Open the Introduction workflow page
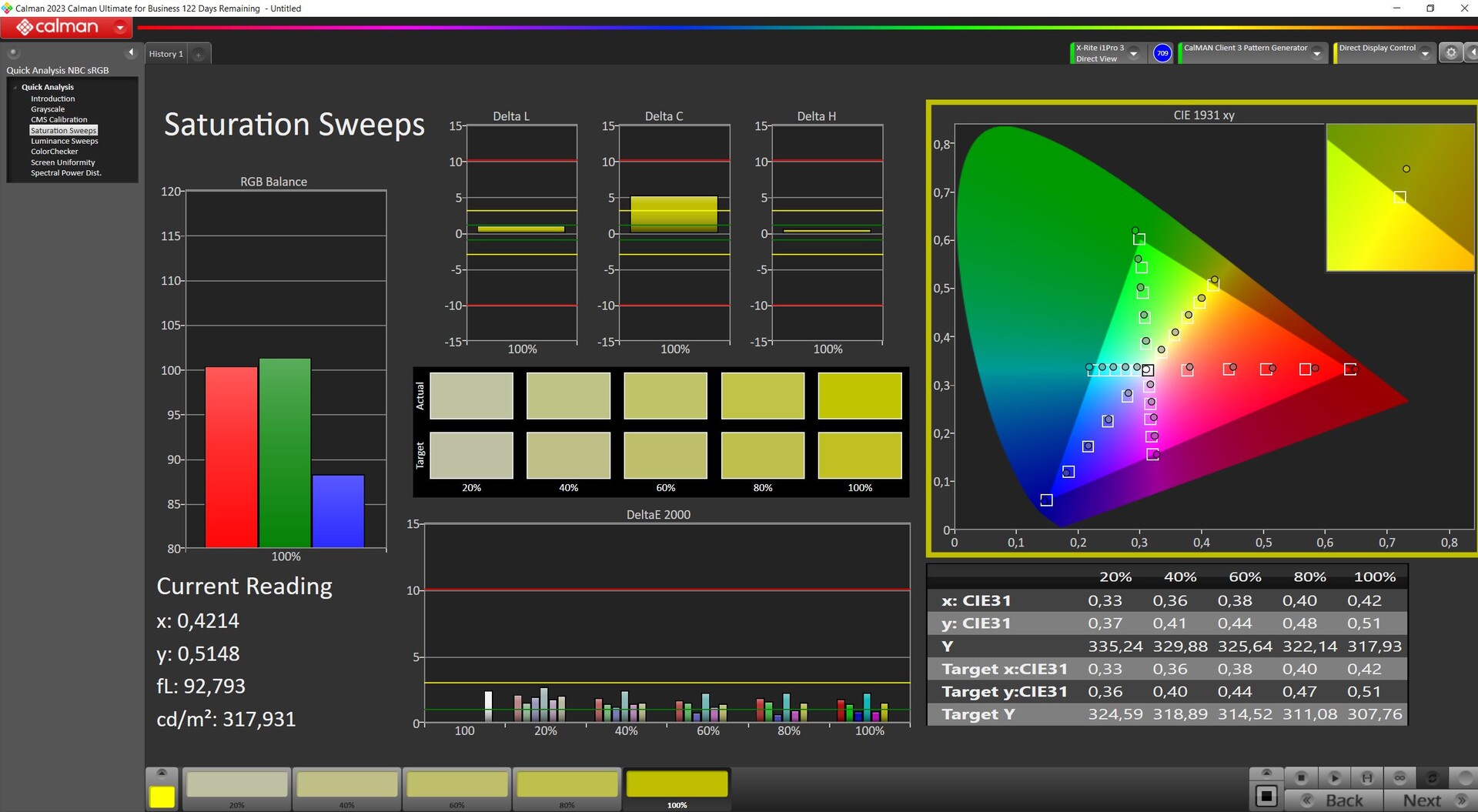This screenshot has width=1478, height=812. (x=52, y=99)
